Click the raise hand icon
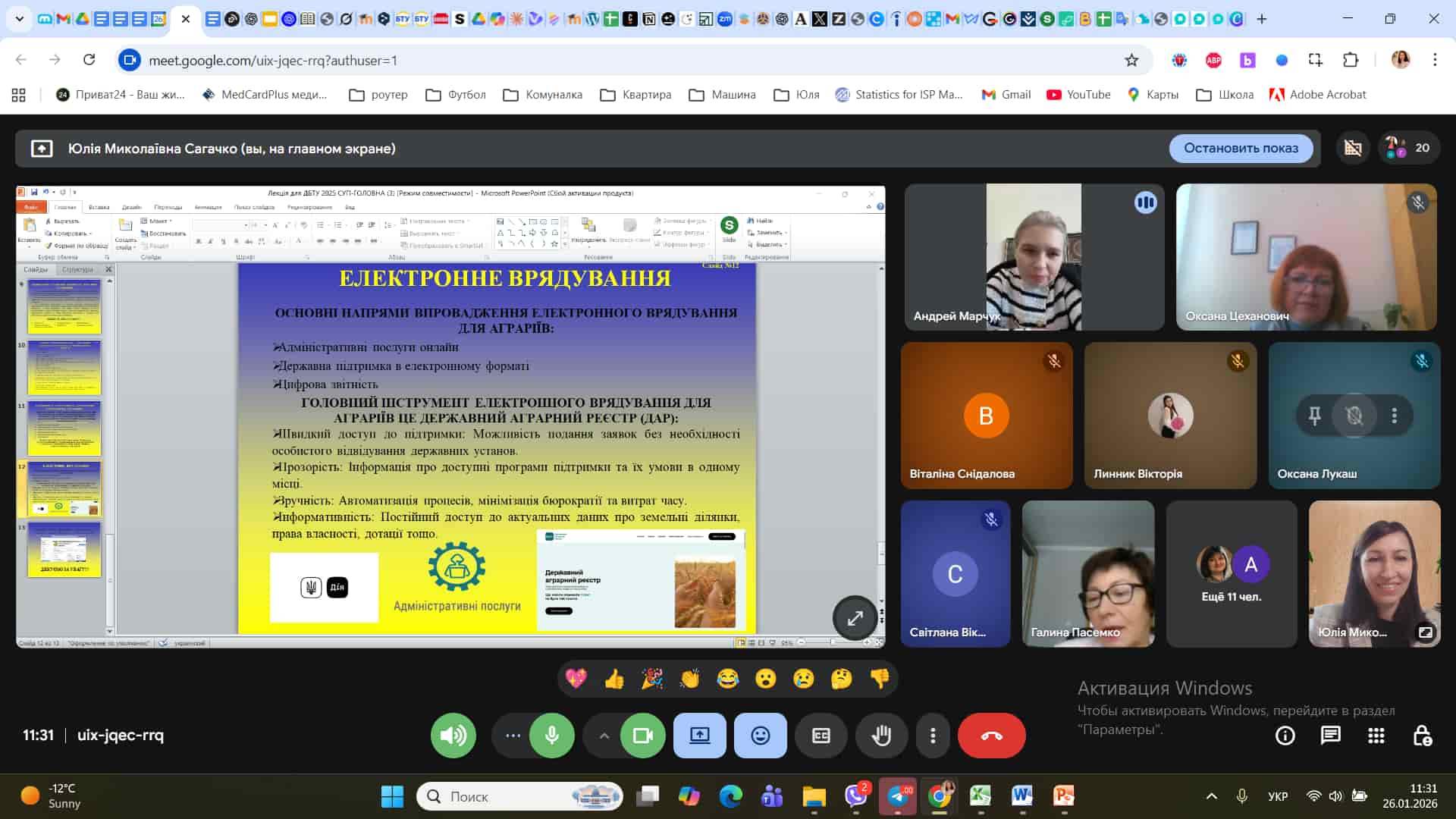The width and height of the screenshot is (1456, 819). (881, 736)
